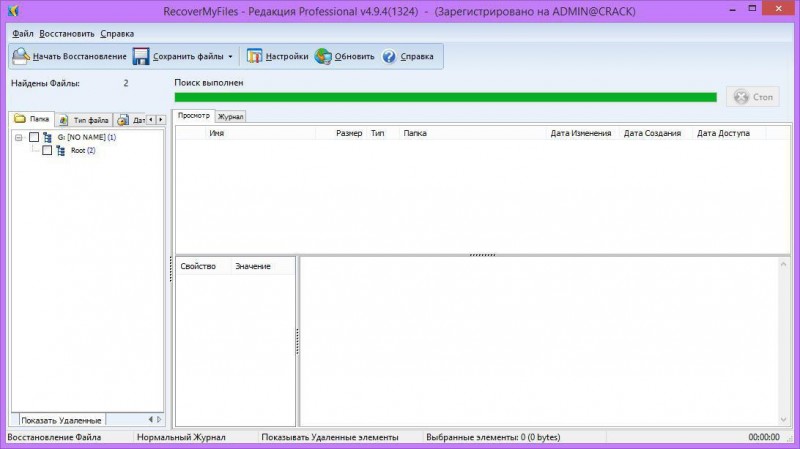Switch to the Дата tab
800x449 pixels.
click(130, 120)
